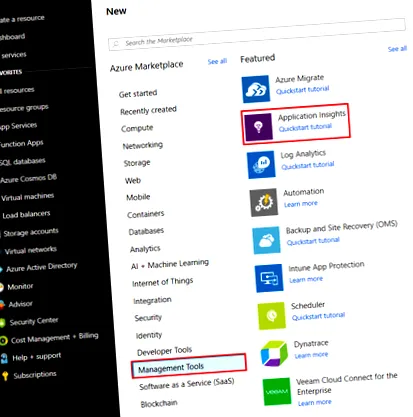Viewport: 413px width, 417px height.
Task: Select Blockchain category
Action: coord(159,404)
